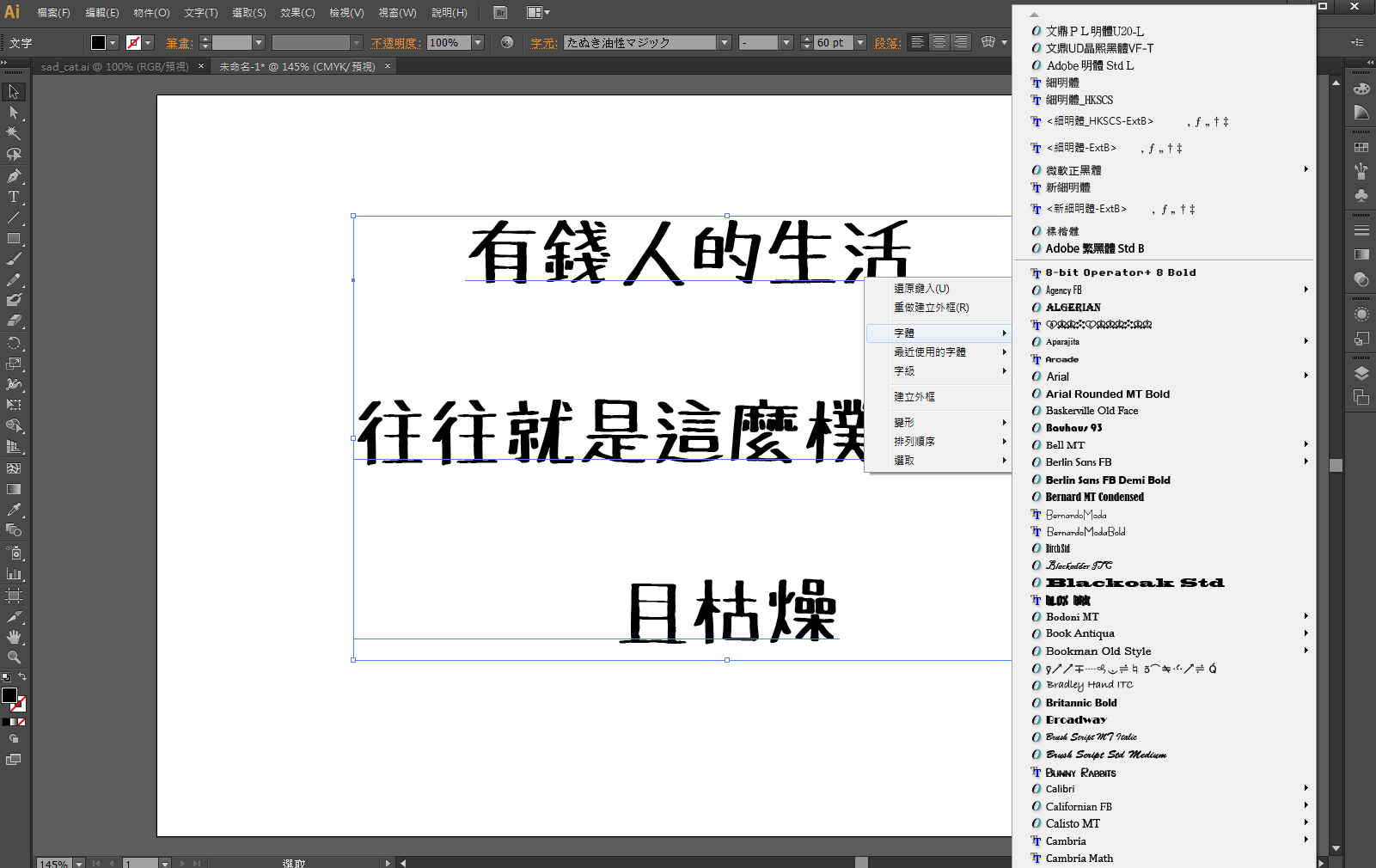1376x868 pixels.
Task: Select the Column Graph tool
Action: (14, 573)
